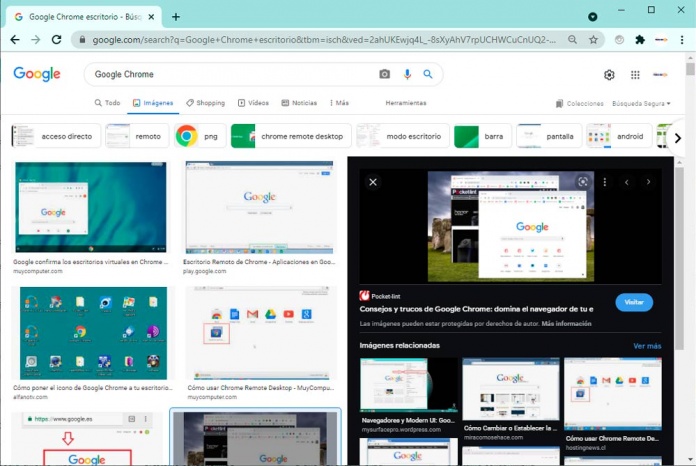
Task: Reload the page with the refresh icon
Action: 56,40
